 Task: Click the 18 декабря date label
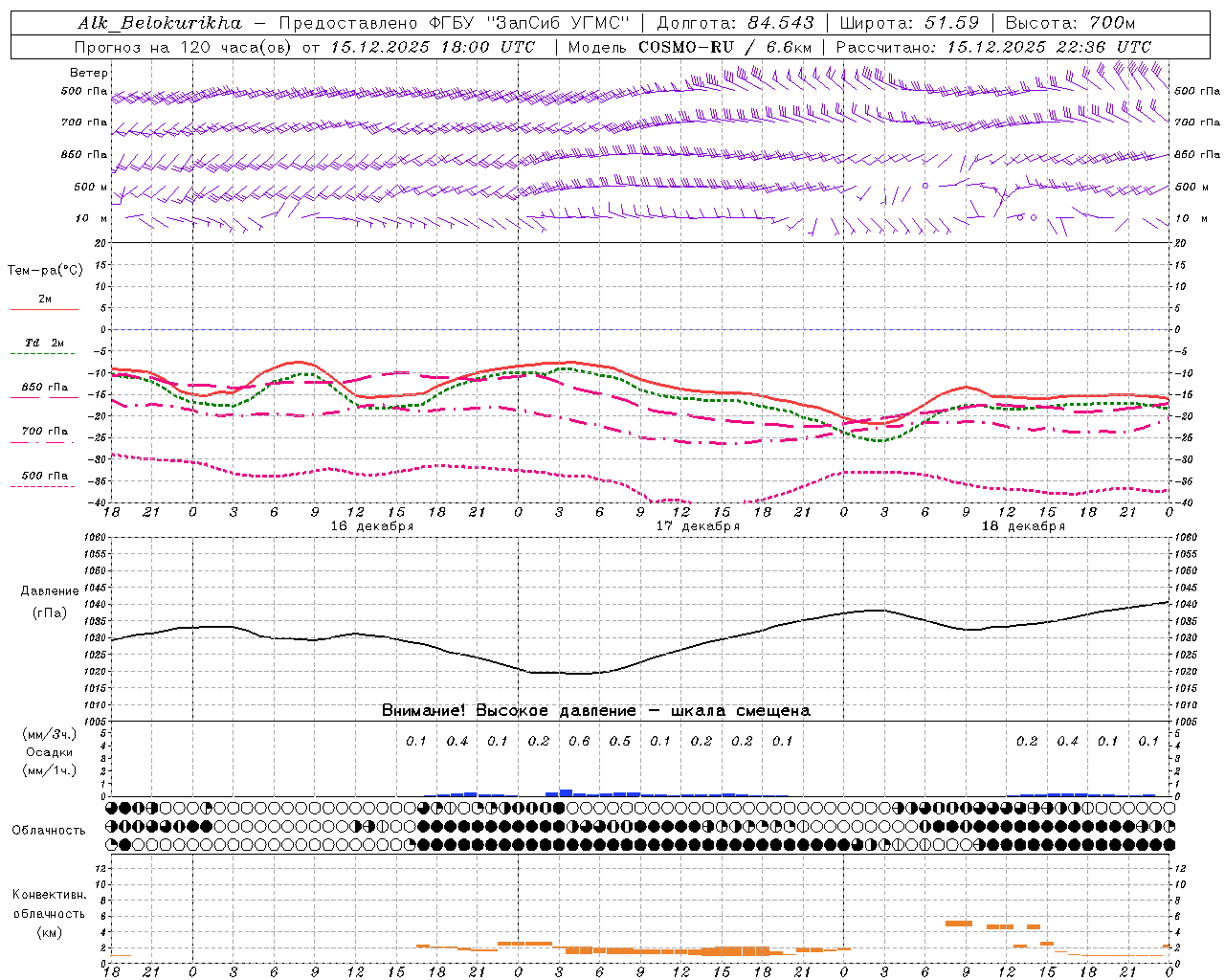[1023, 526]
